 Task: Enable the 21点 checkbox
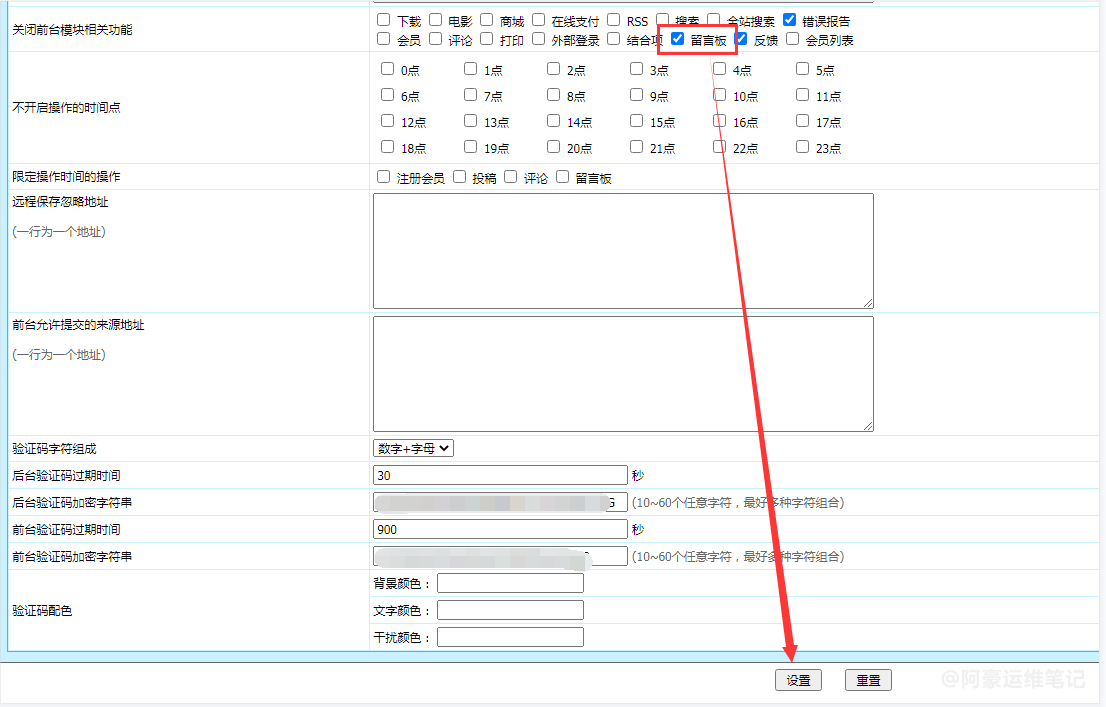(x=636, y=147)
